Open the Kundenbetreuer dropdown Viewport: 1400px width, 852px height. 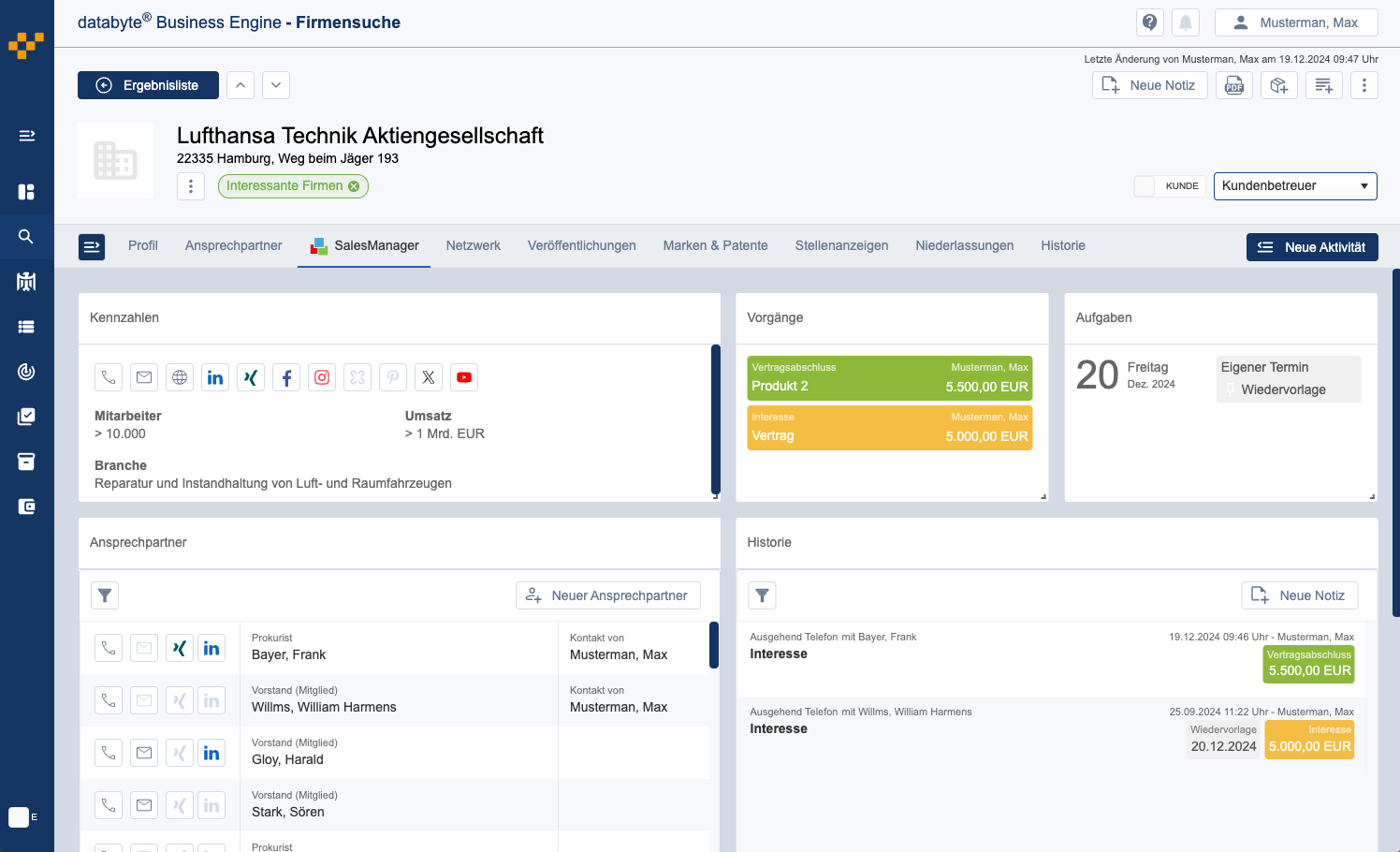click(1294, 186)
